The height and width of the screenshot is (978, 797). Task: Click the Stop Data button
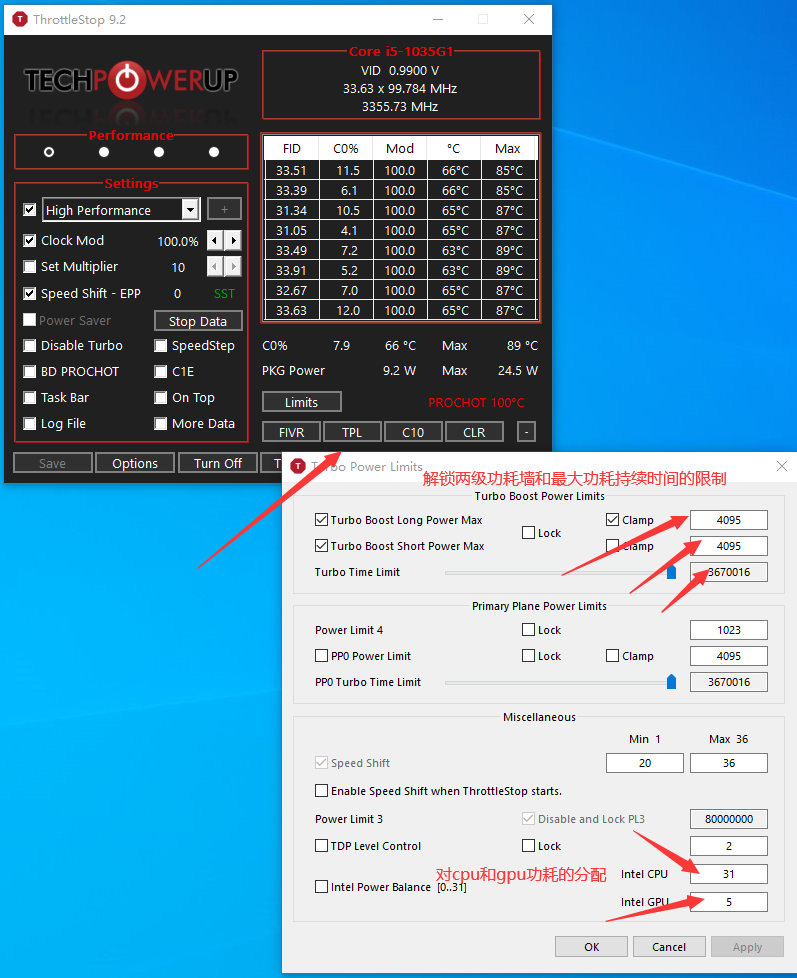point(198,321)
